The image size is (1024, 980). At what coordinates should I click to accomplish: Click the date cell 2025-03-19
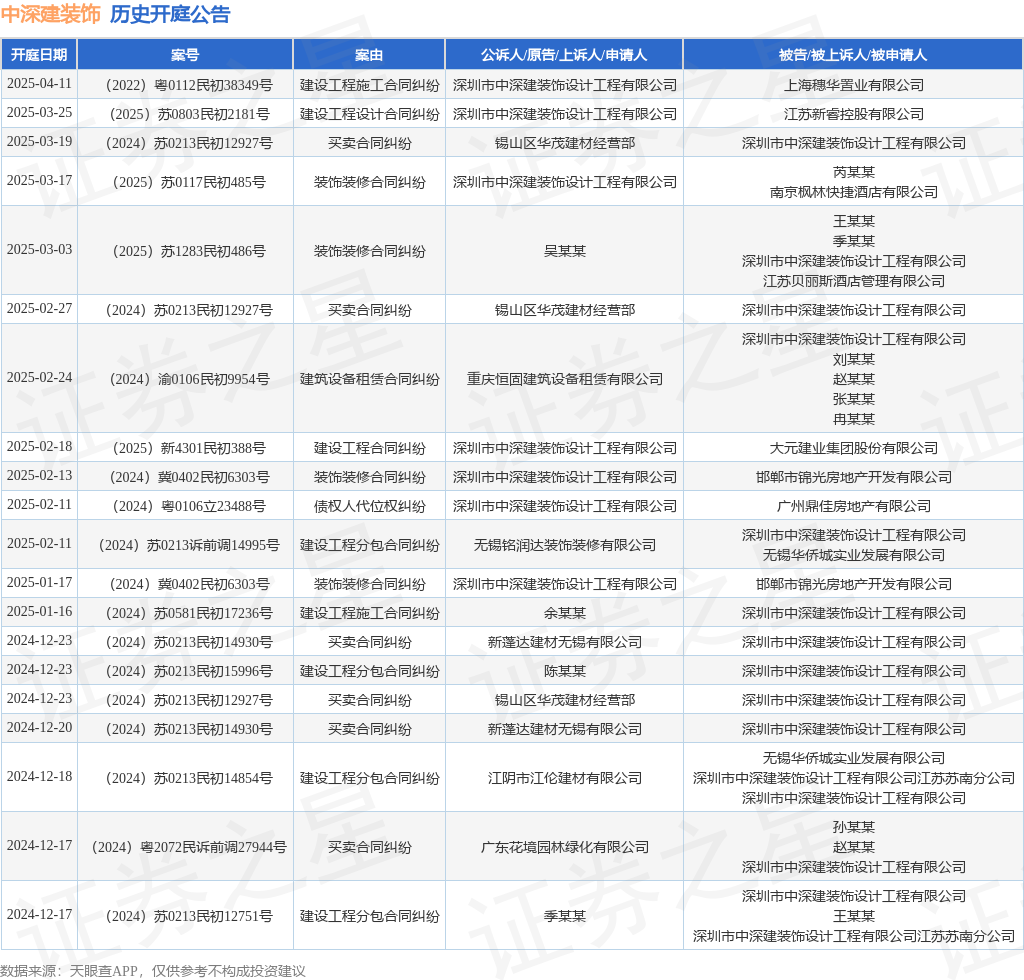(39, 141)
